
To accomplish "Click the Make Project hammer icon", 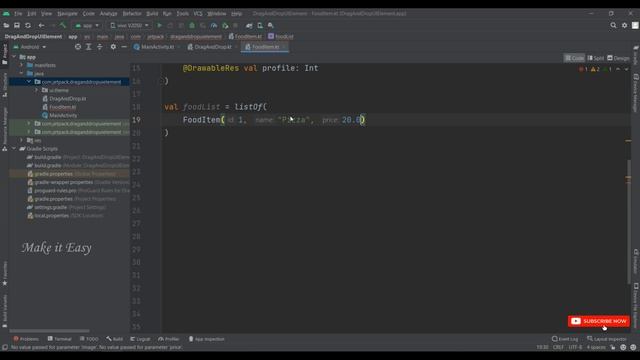I will point(63,25).
